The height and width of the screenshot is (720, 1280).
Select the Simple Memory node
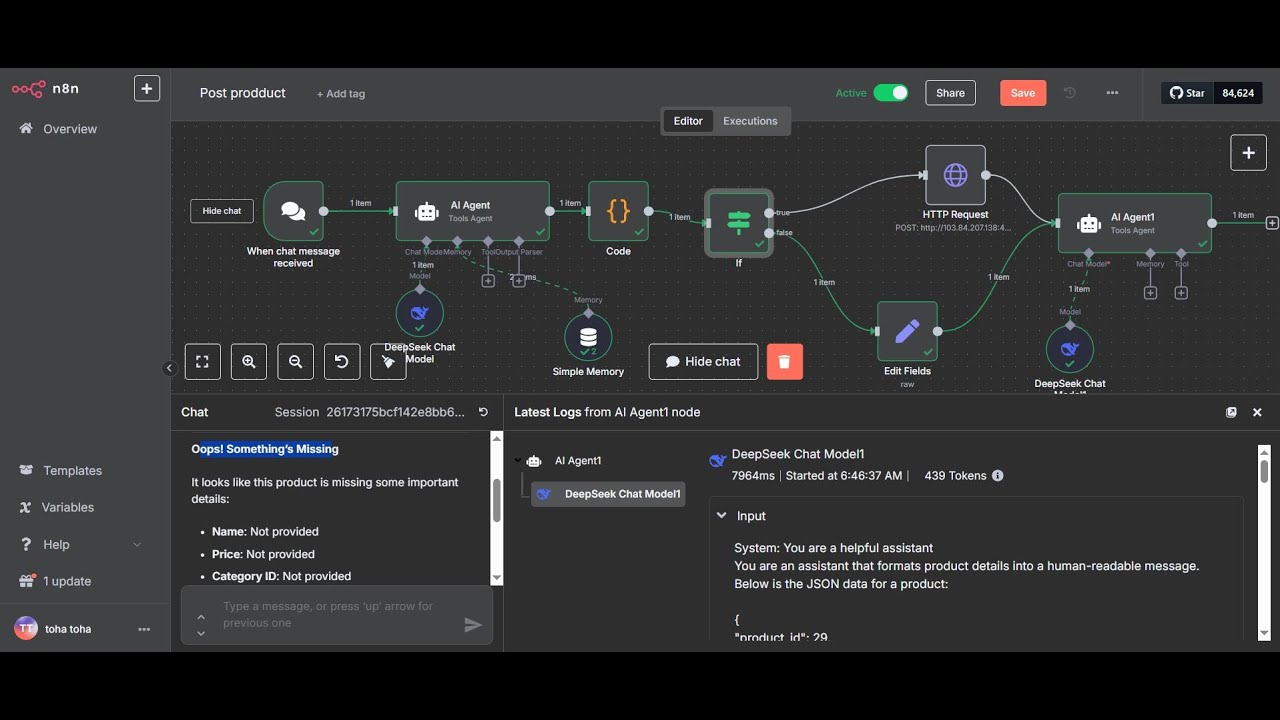588,338
